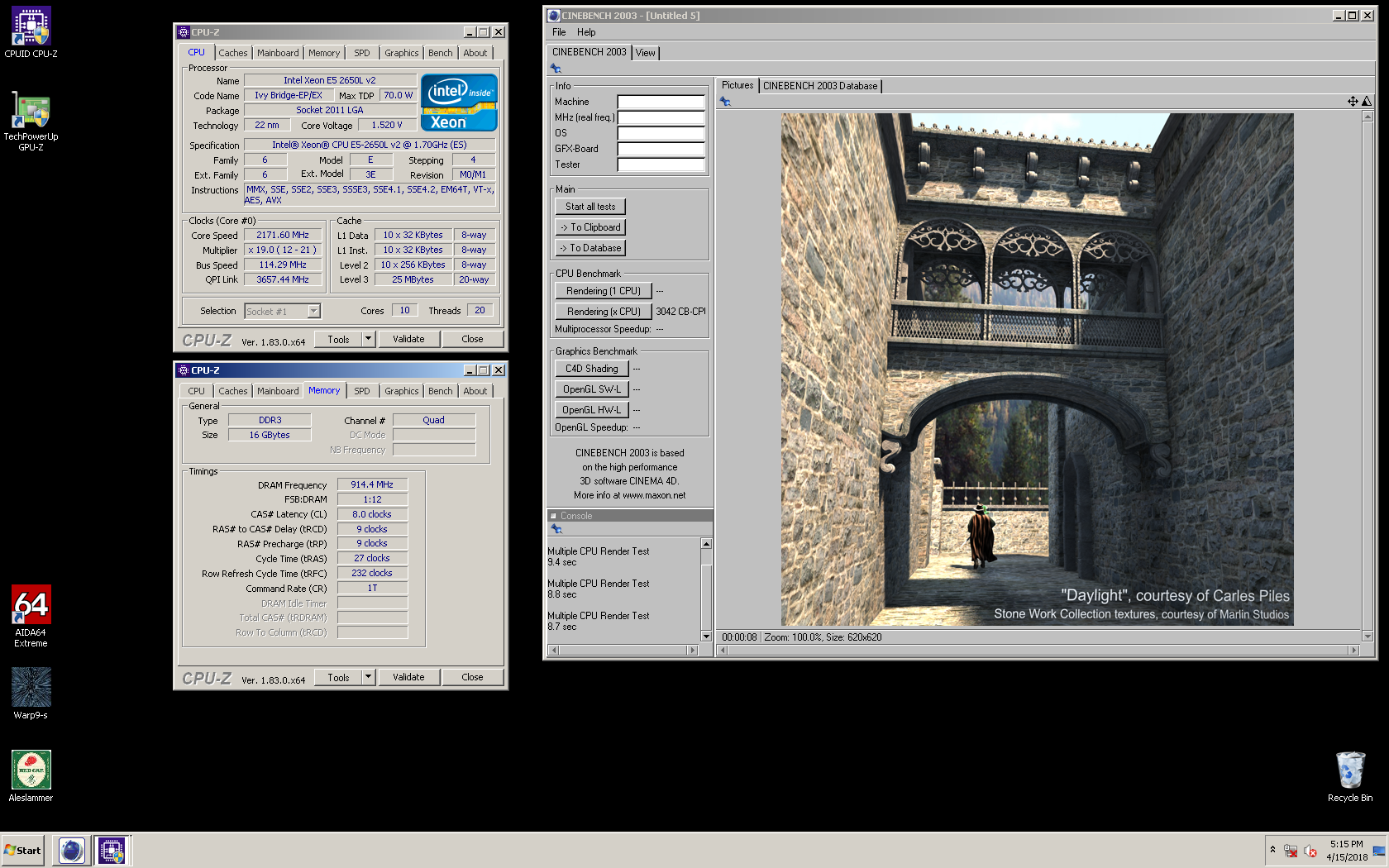The image size is (1389, 868).
Task: Click the move arrows icon above the picture
Action: point(1353,102)
